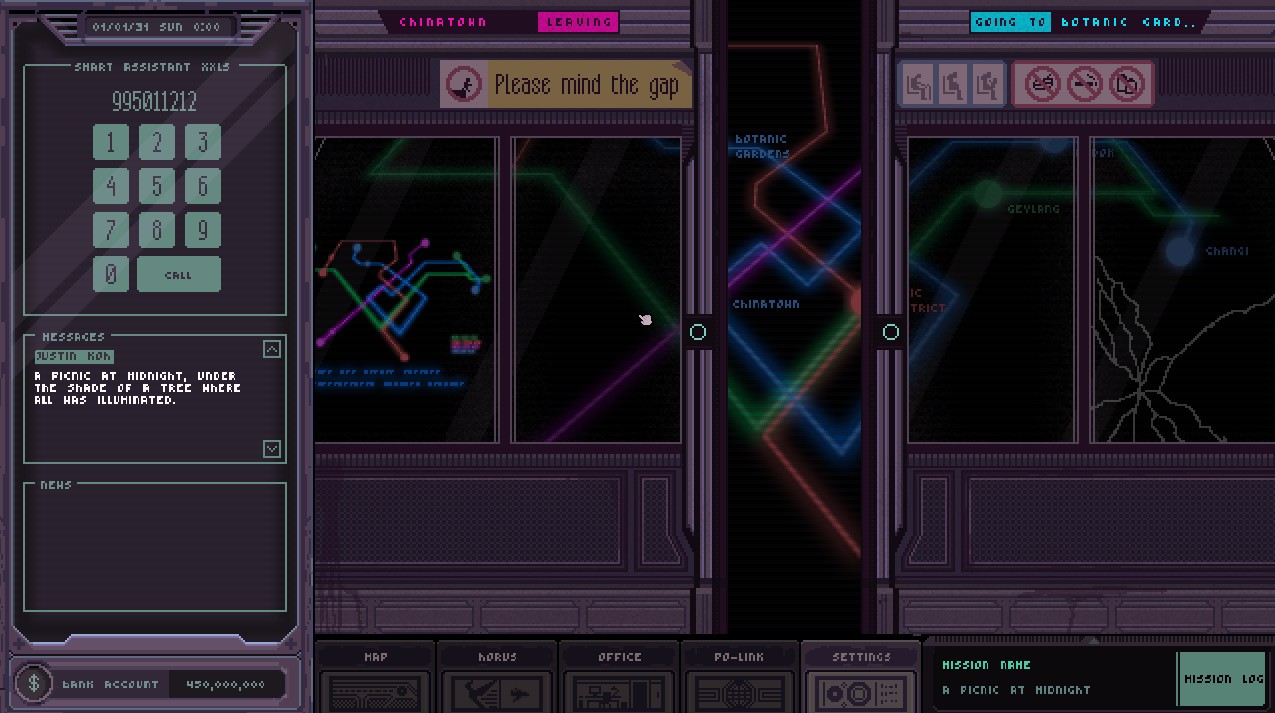Viewport: 1275px width, 713px height.
Task: Click the bank account dollar icon
Action: [x=35, y=684]
